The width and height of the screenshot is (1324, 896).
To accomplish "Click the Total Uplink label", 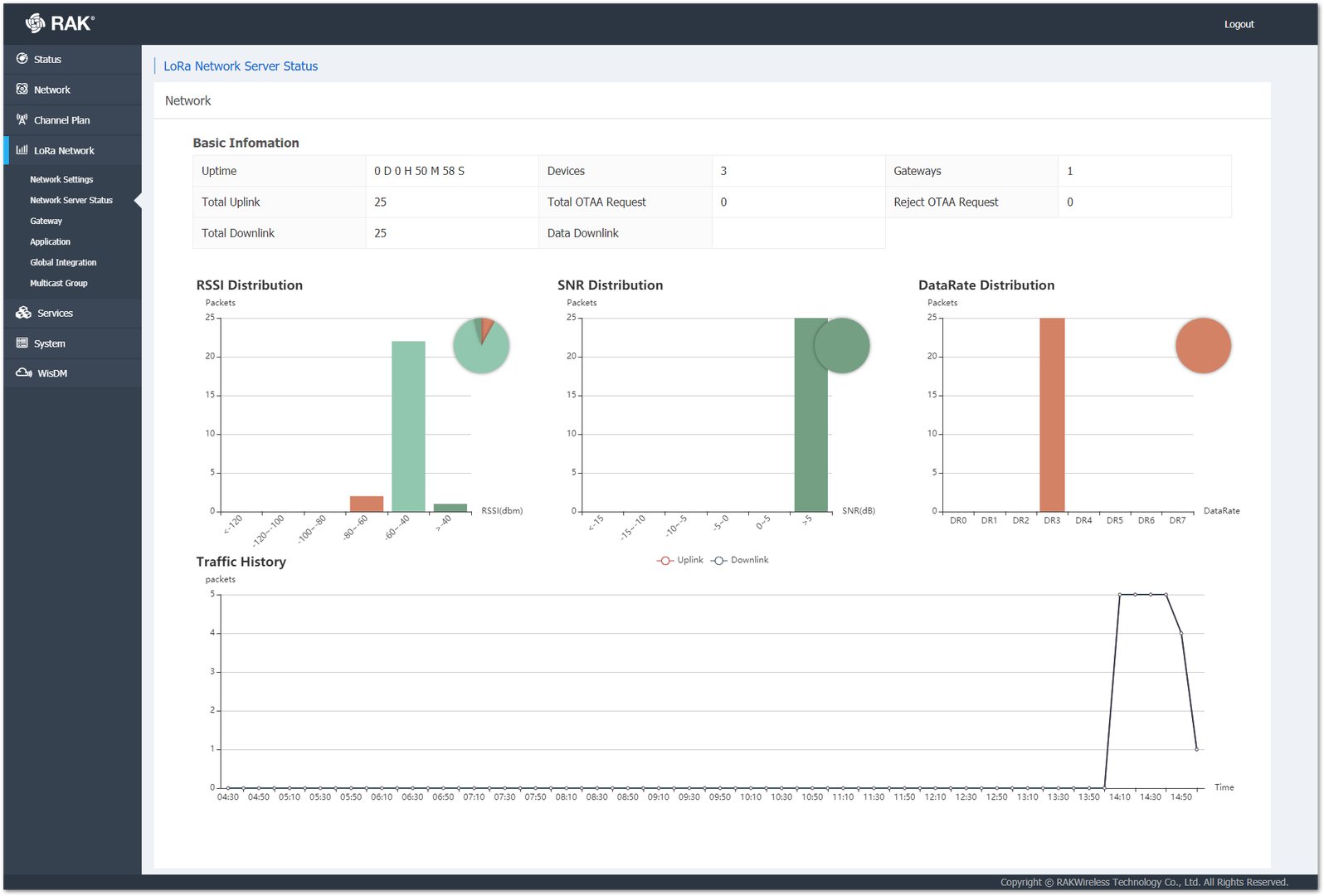I will 231,202.
